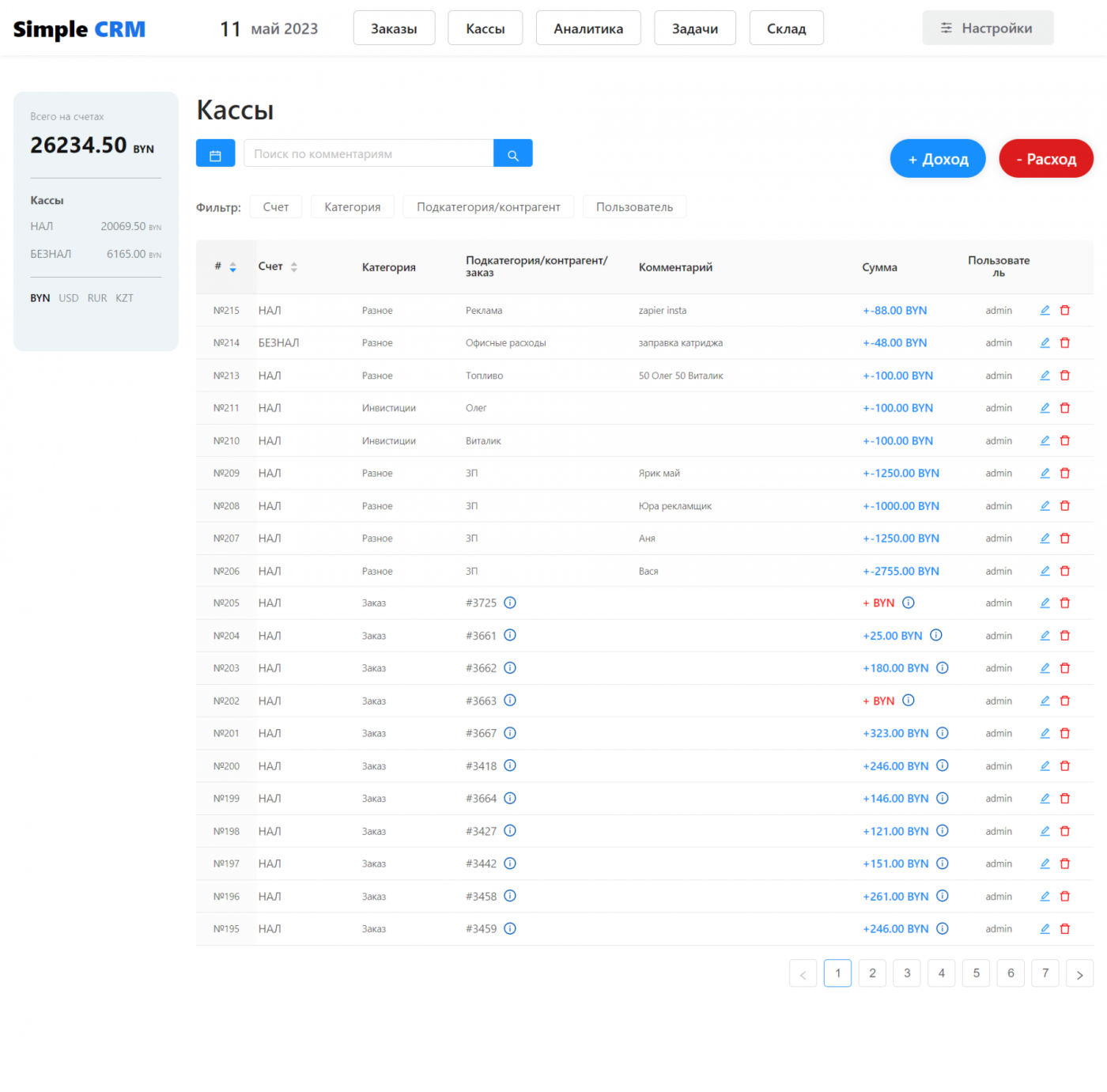The width and height of the screenshot is (1107, 1092).
Task: Click БЕЗНАЛ account balance in sidebar
Action: 96,254
